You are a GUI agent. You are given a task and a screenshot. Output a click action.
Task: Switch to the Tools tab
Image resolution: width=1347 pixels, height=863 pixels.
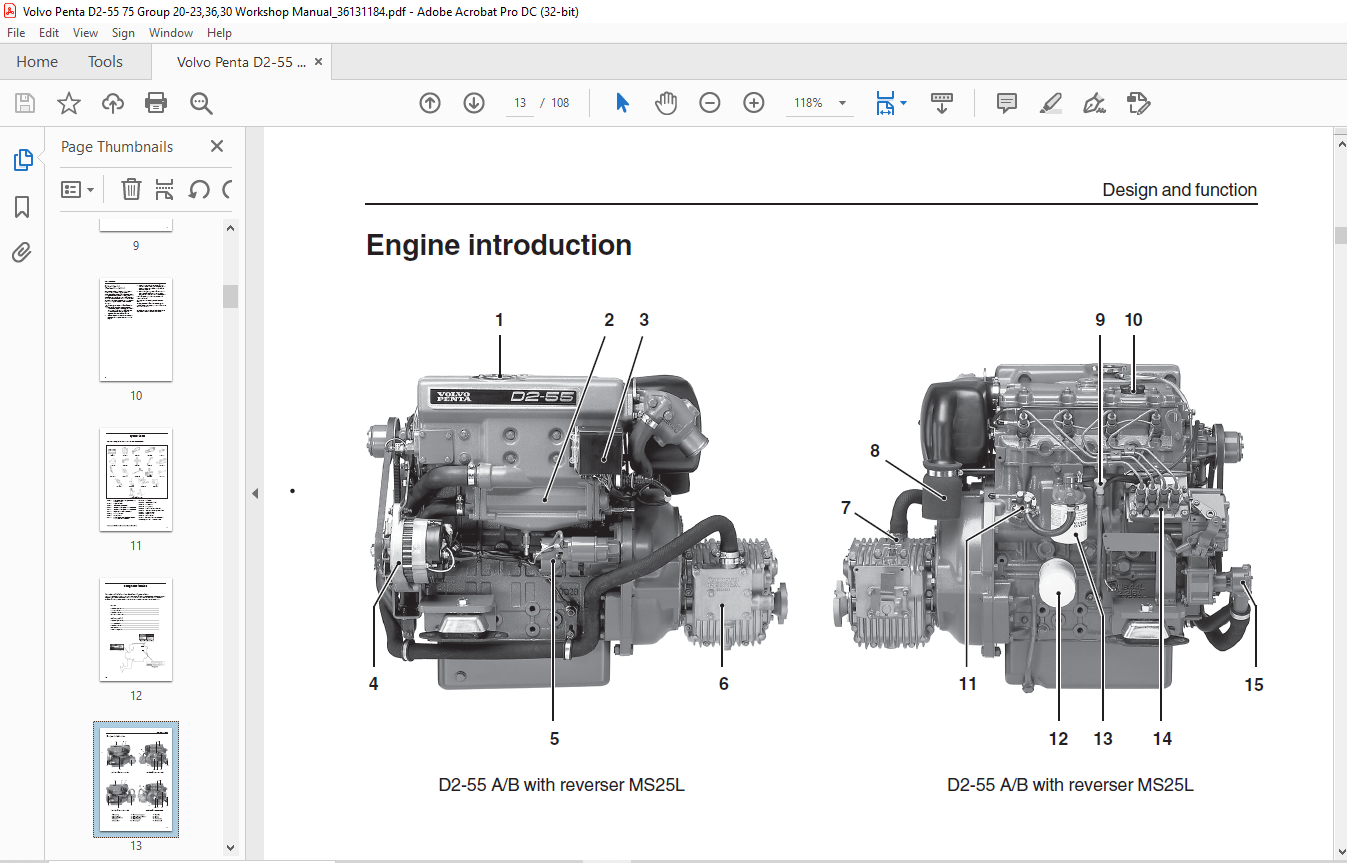(x=105, y=62)
